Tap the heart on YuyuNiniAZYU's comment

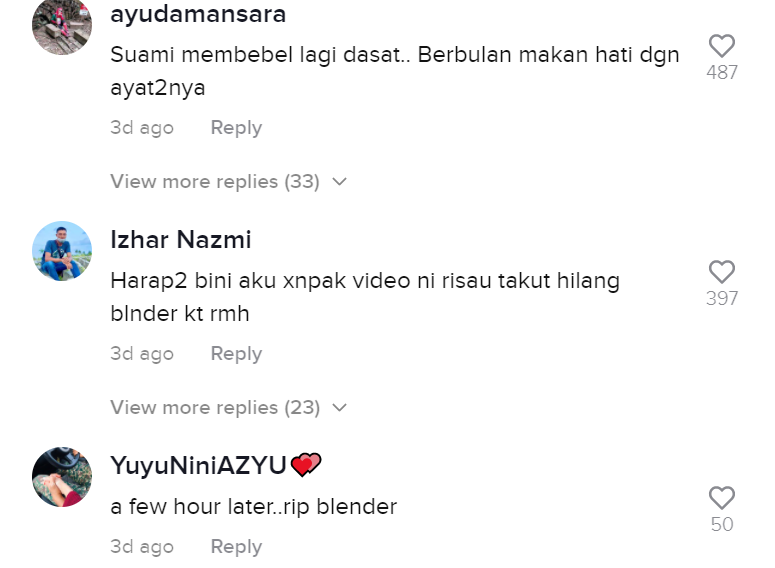[x=722, y=498]
